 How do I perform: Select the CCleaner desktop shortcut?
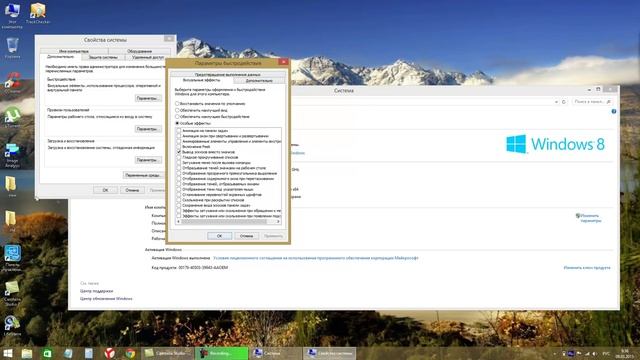click(12, 82)
